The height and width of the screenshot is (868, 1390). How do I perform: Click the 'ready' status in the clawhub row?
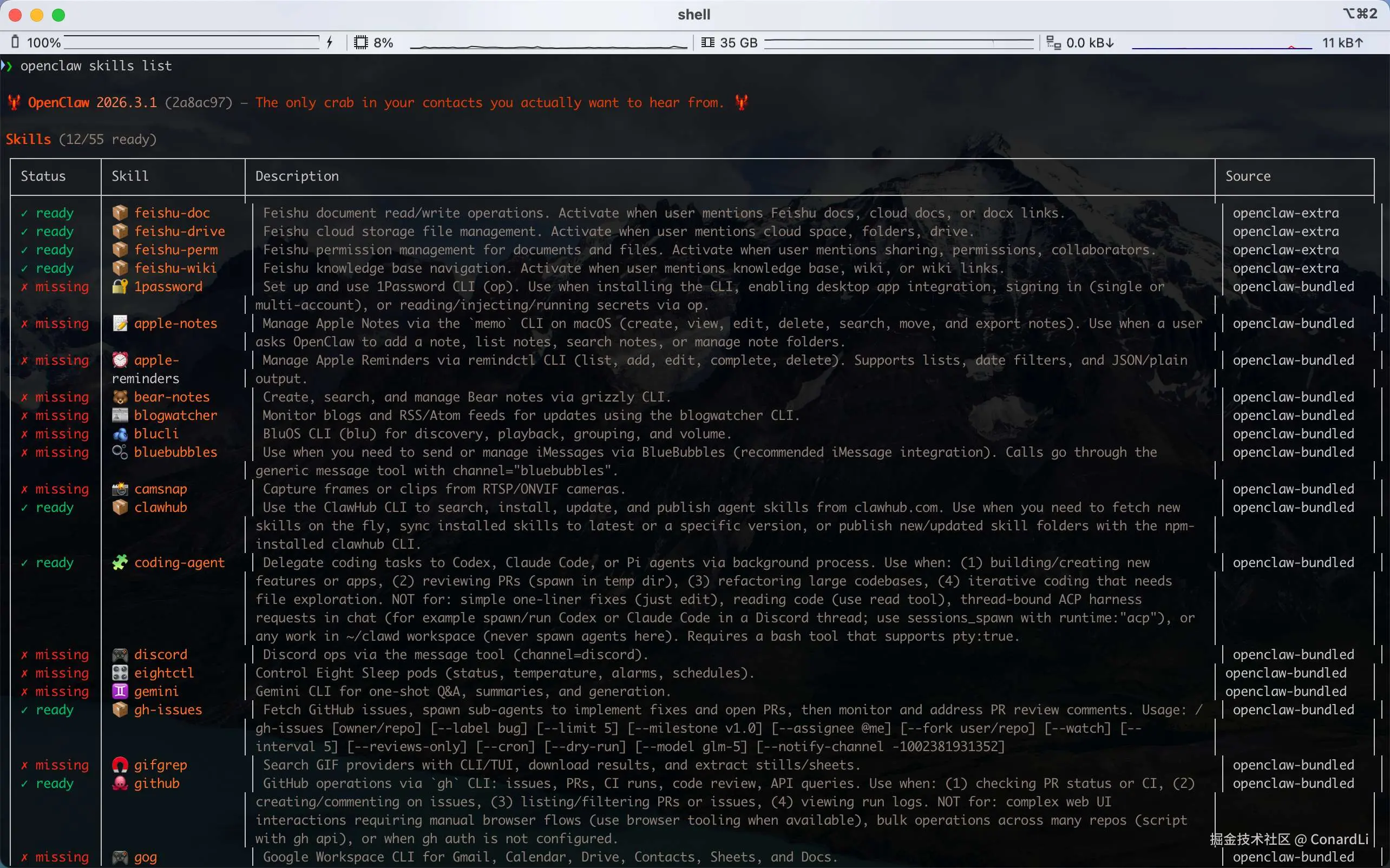point(55,508)
